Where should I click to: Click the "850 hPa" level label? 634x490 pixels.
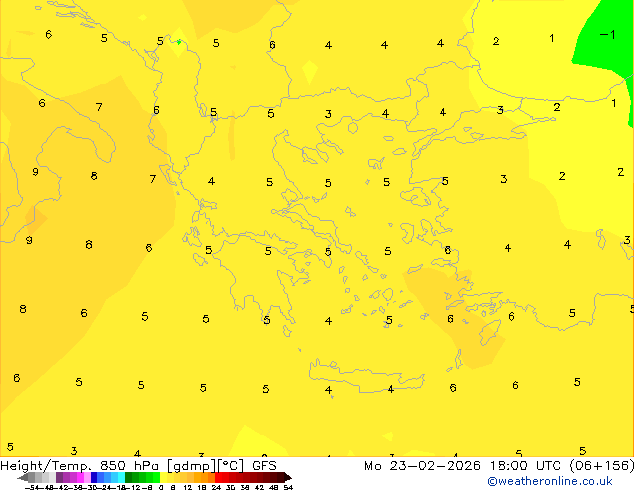(x=129, y=466)
